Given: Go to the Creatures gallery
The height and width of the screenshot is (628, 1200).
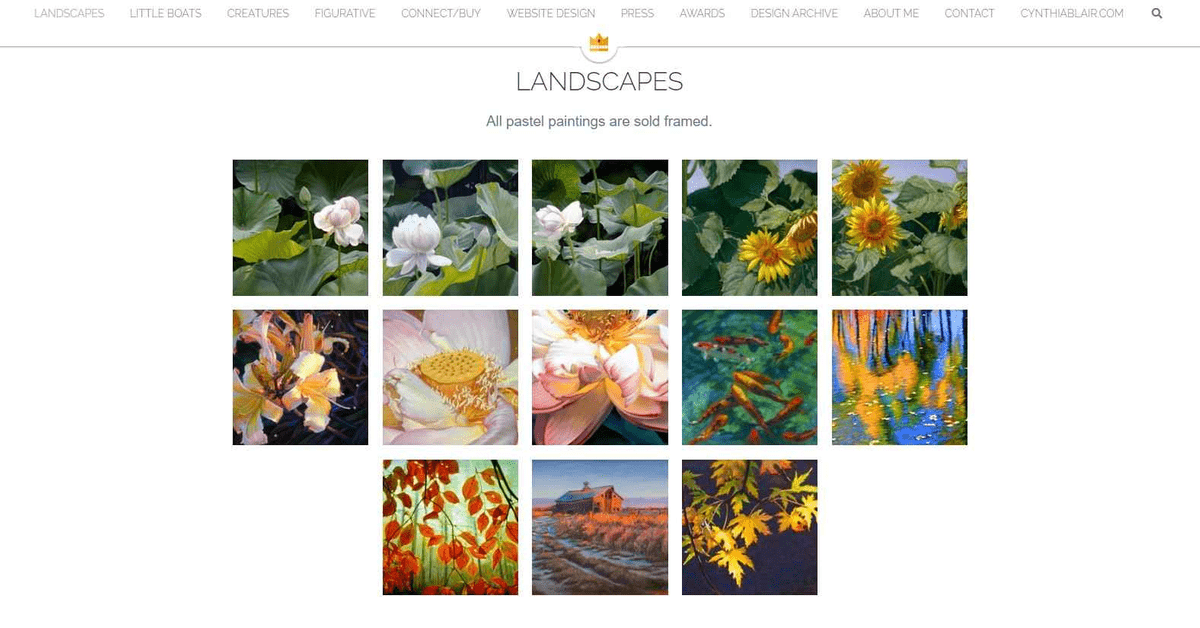Looking at the screenshot, I should click(258, 14).
